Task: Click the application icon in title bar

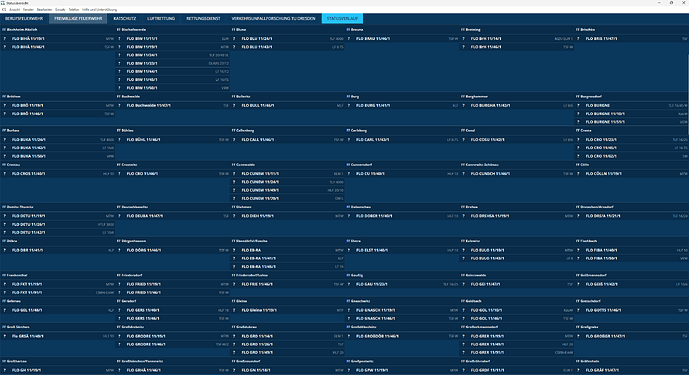Action: click(3, 3)
